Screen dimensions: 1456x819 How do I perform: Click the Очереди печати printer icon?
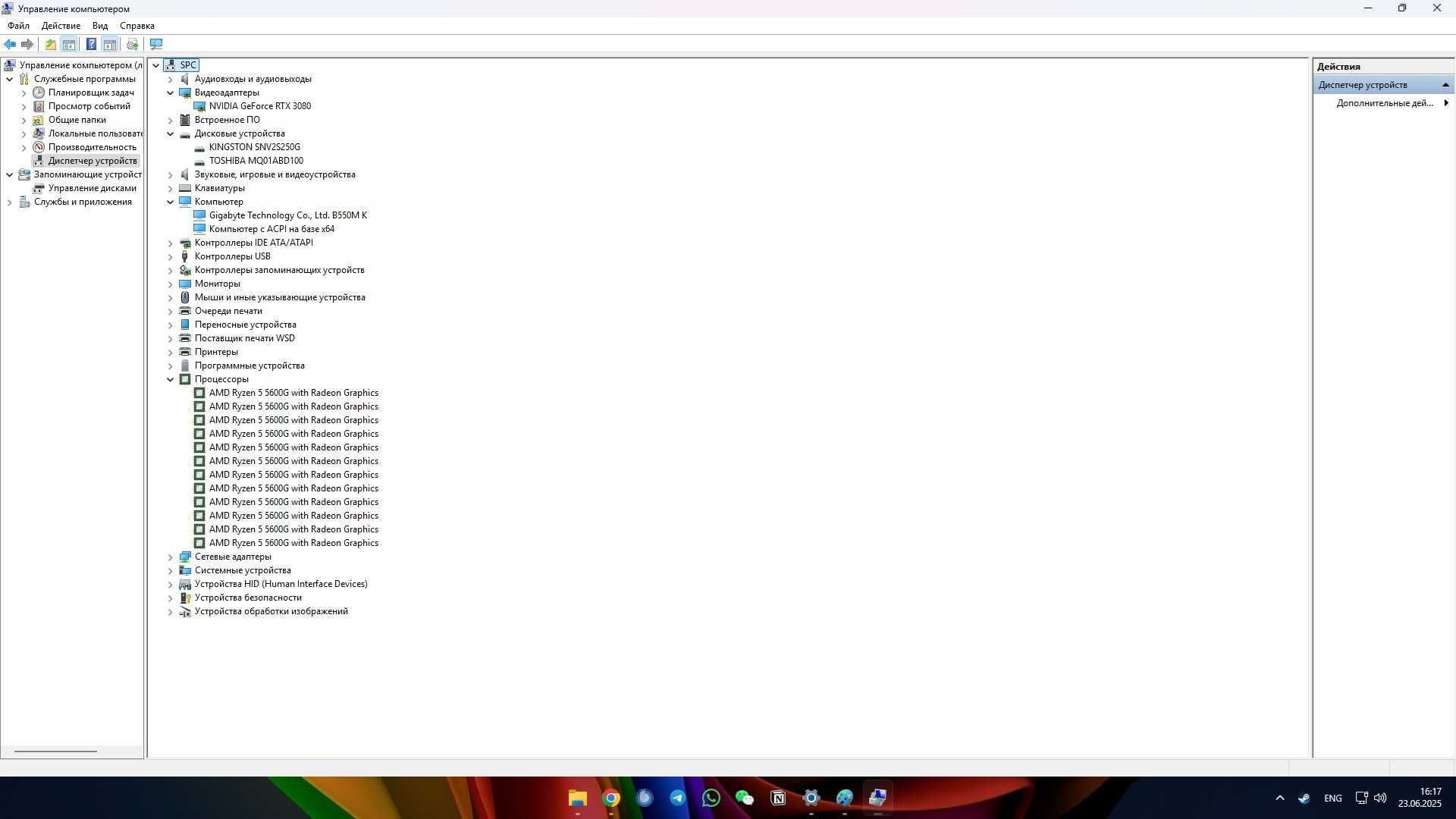tap(185, 311)
